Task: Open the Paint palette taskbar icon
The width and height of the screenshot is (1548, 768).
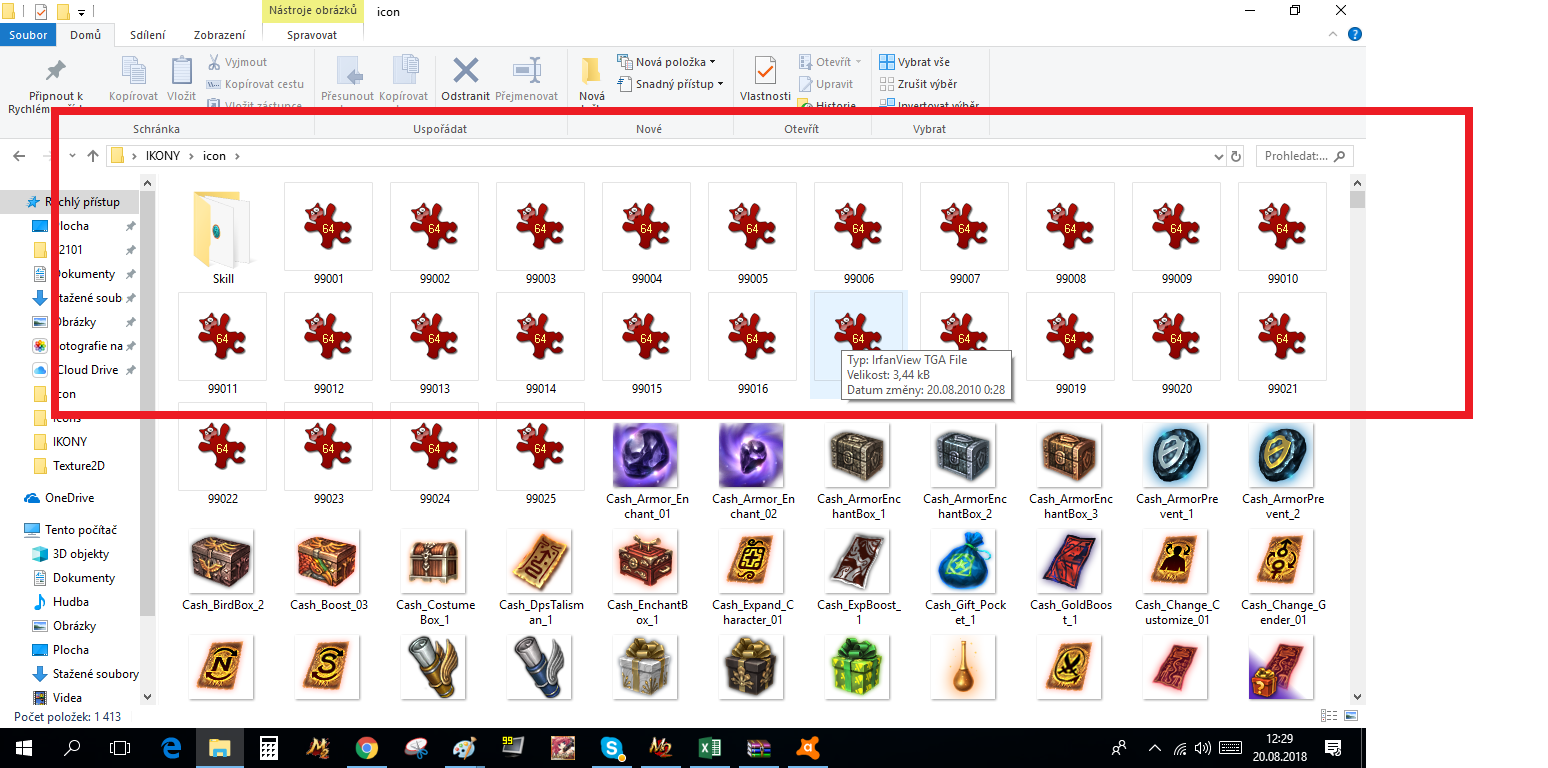Action: (x=464, y=748)
